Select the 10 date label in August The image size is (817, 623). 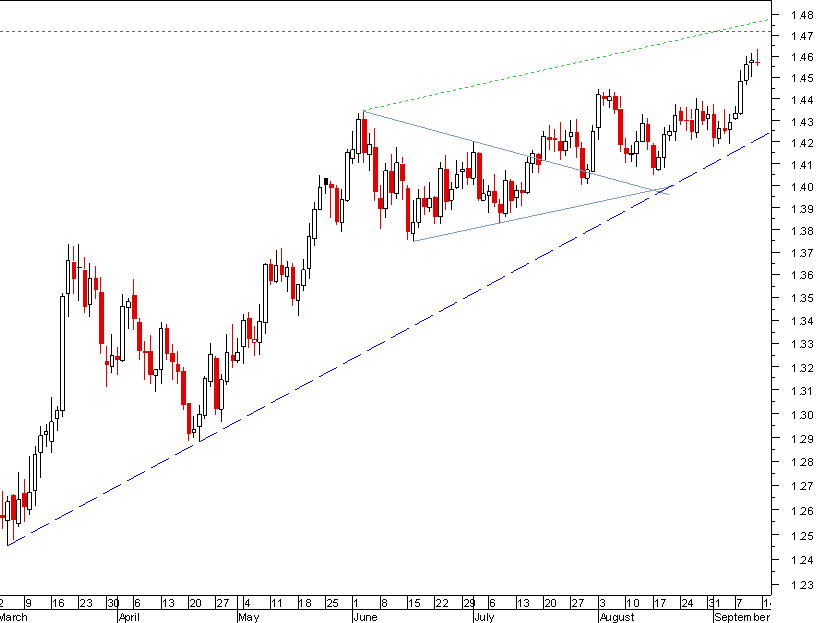coord(633,603)
